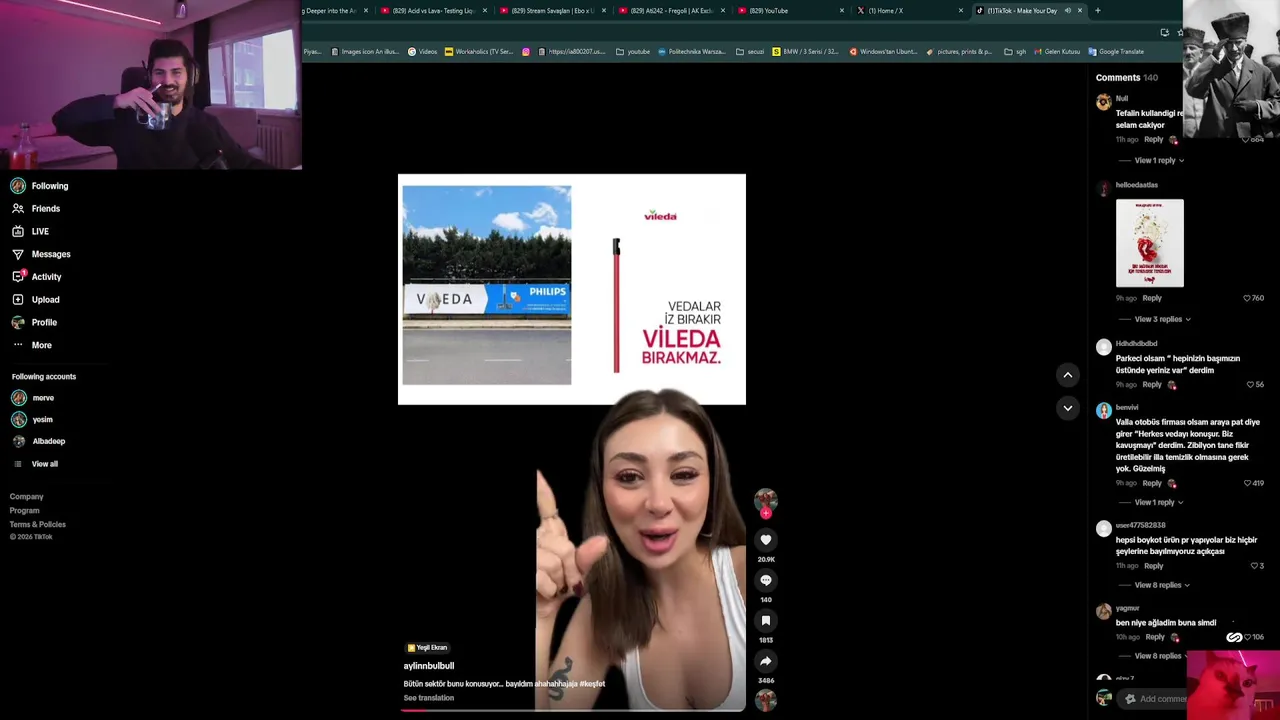Follow creator with the red plus badge

766,513
